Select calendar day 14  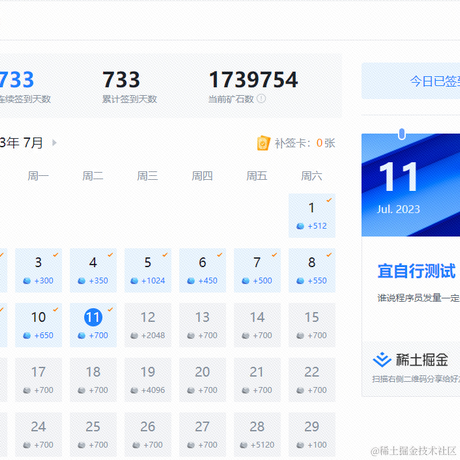(257, 325)
